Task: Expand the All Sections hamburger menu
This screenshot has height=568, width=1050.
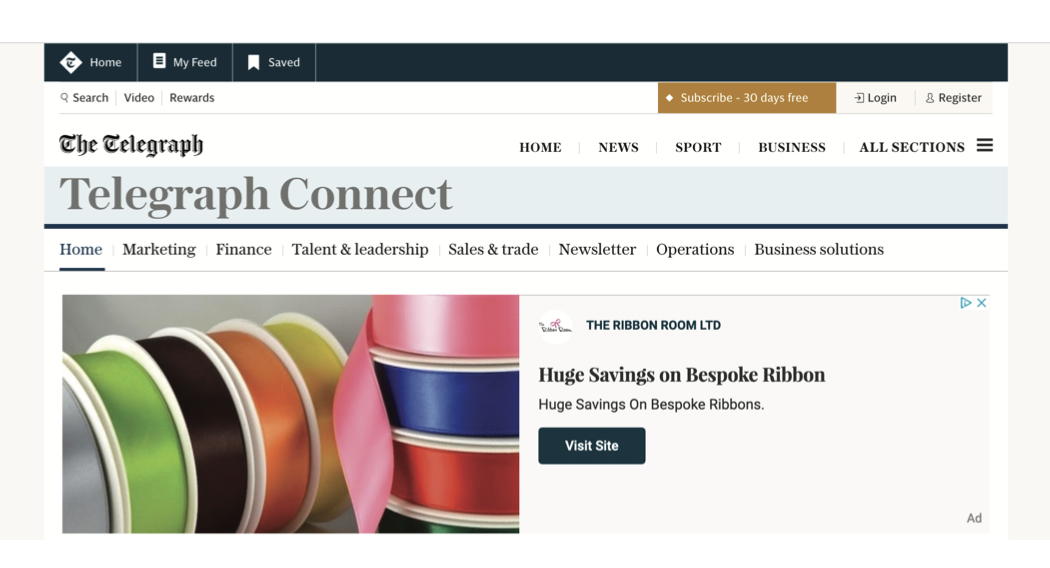Action: click(x=984, y=145)
